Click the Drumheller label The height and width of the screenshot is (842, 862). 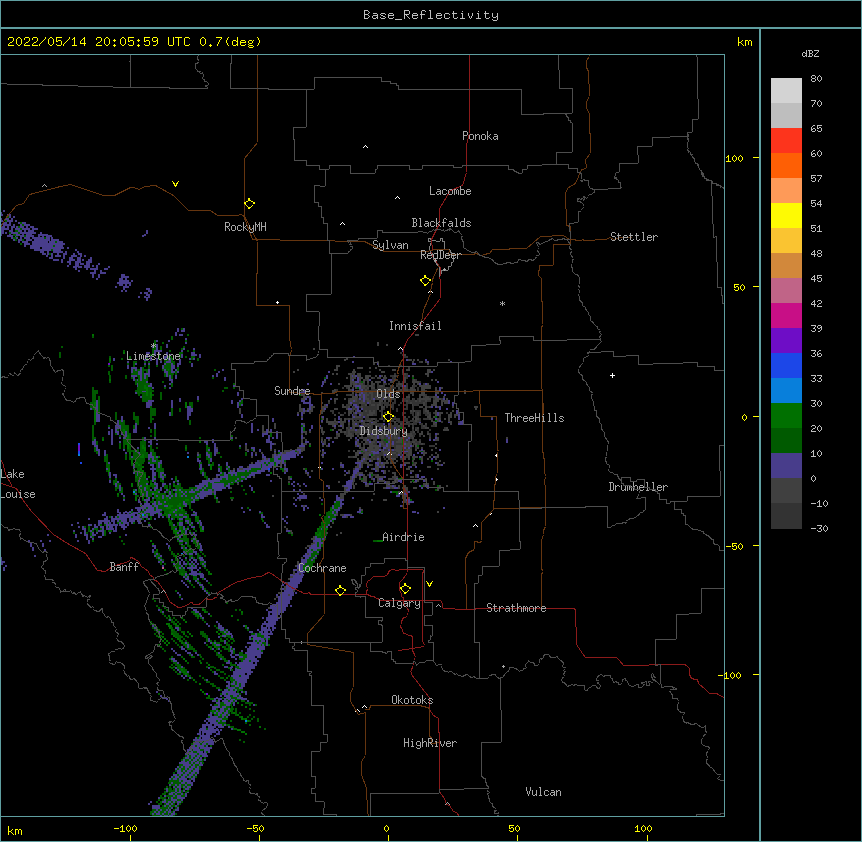[638, 487]
